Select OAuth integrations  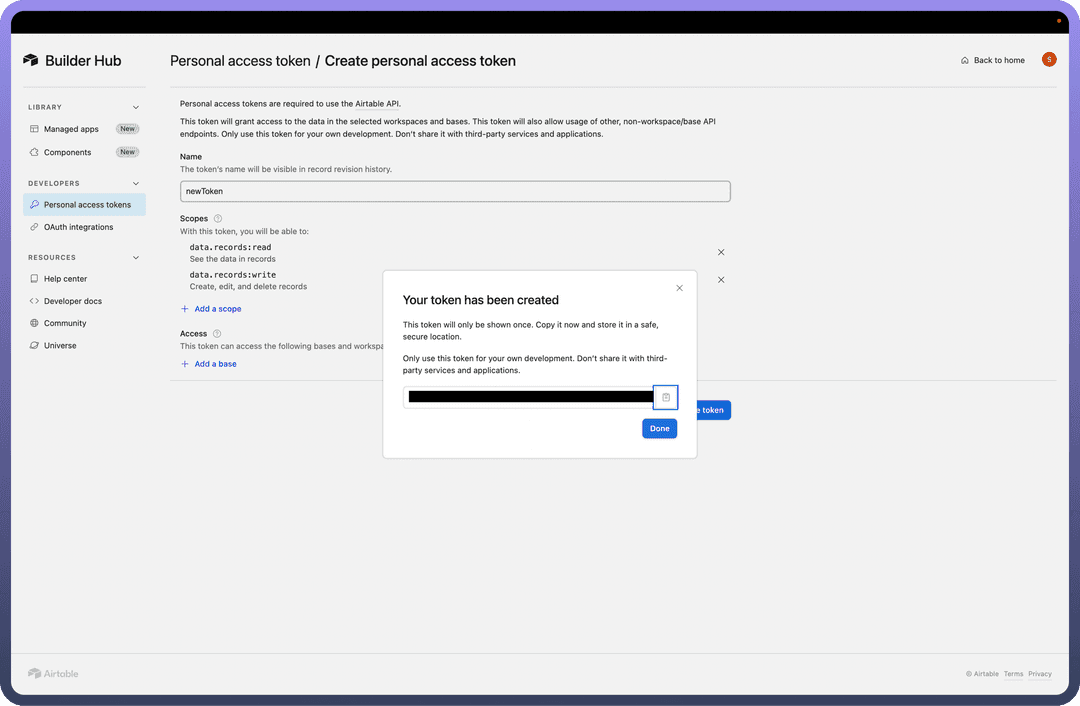click(78, 227)
